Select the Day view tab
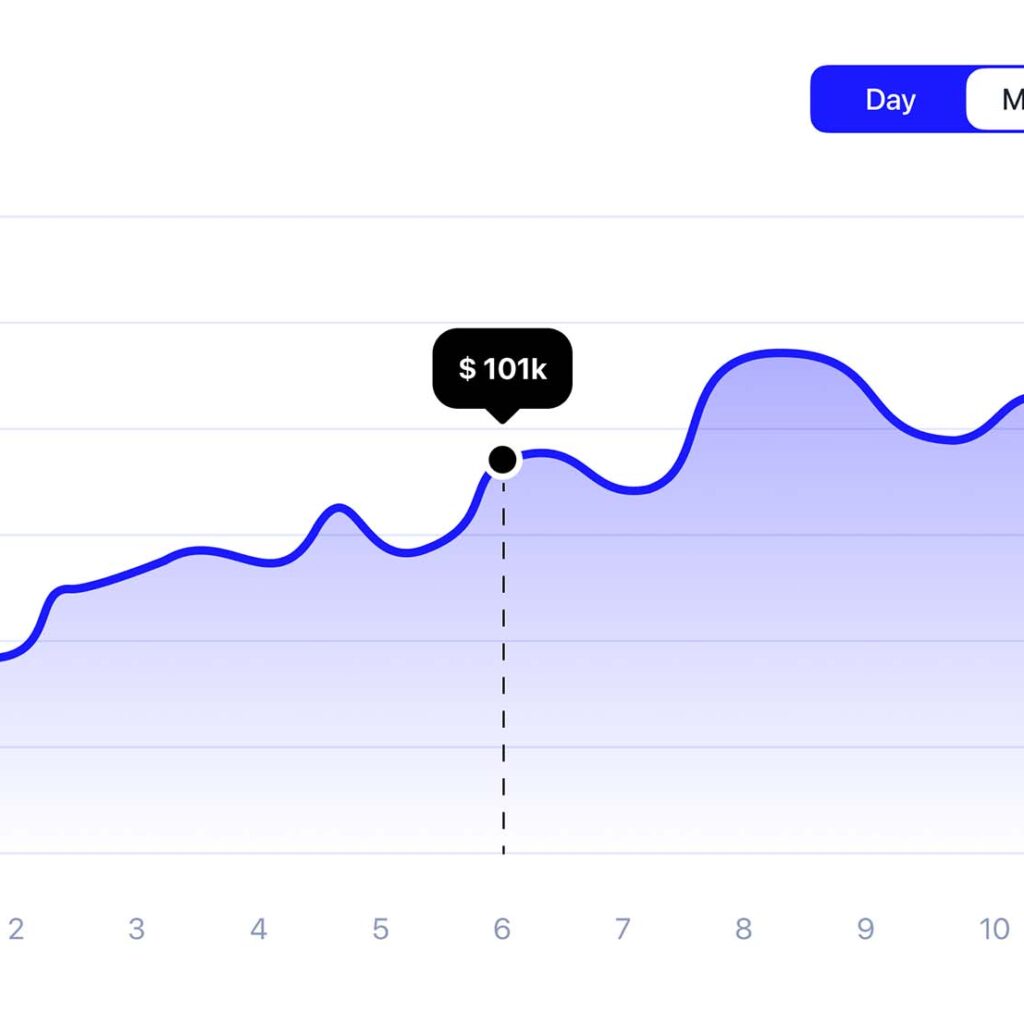The image size is (1024, 1024). coord(890,100)
